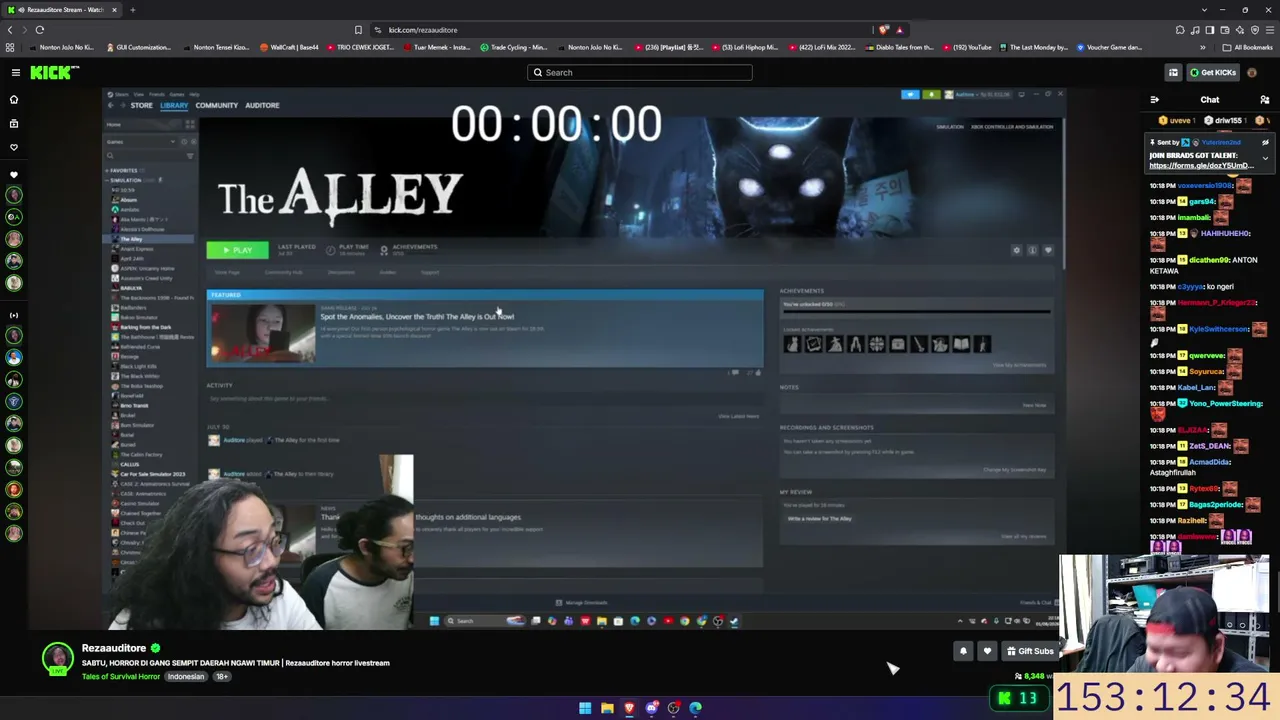
Task: Go back in the browser
Action: (x=11, y=30)
